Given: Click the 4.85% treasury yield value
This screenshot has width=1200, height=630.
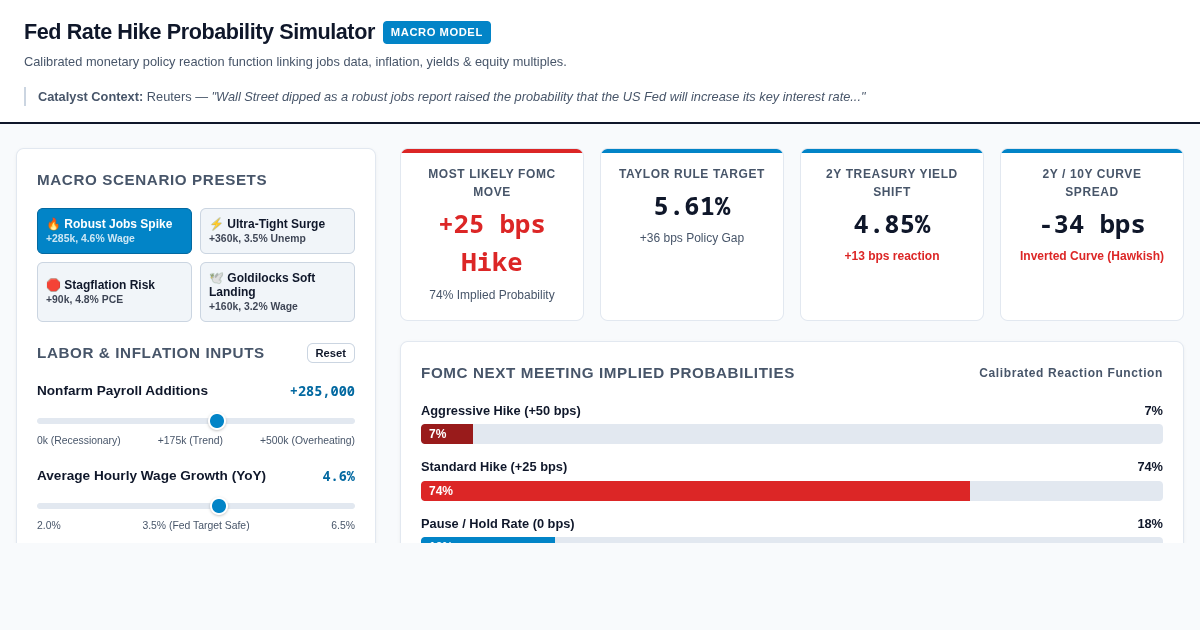Looking at the screenshot, I should (x=892, y=224).
